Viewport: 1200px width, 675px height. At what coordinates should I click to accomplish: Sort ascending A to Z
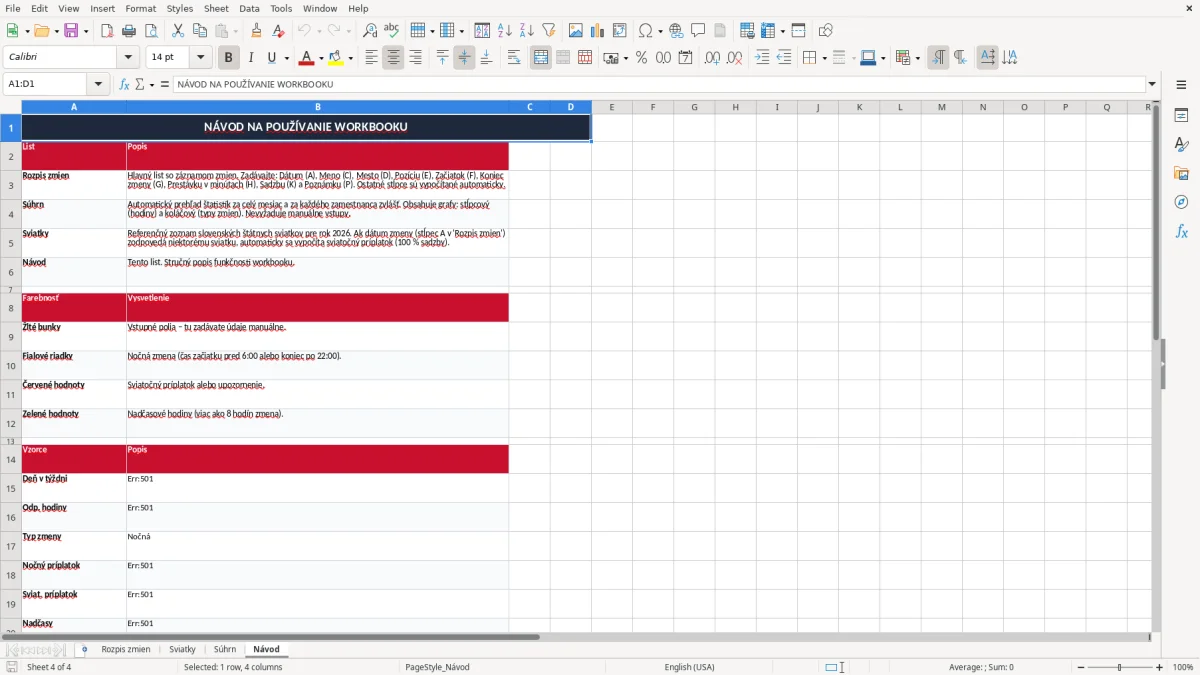point(504,31)
